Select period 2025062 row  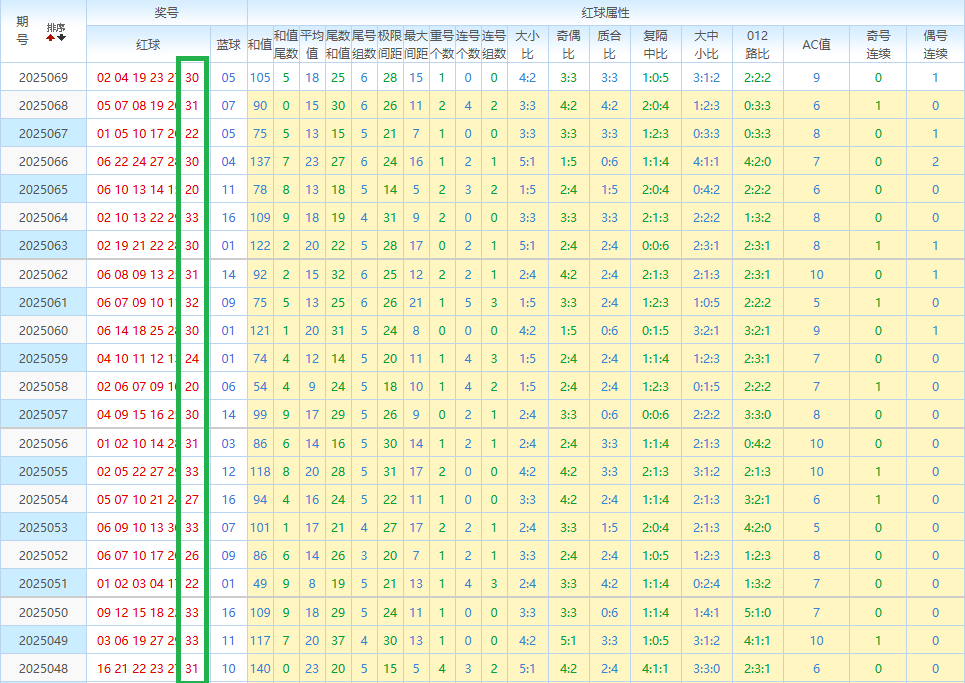coord(482,274)
